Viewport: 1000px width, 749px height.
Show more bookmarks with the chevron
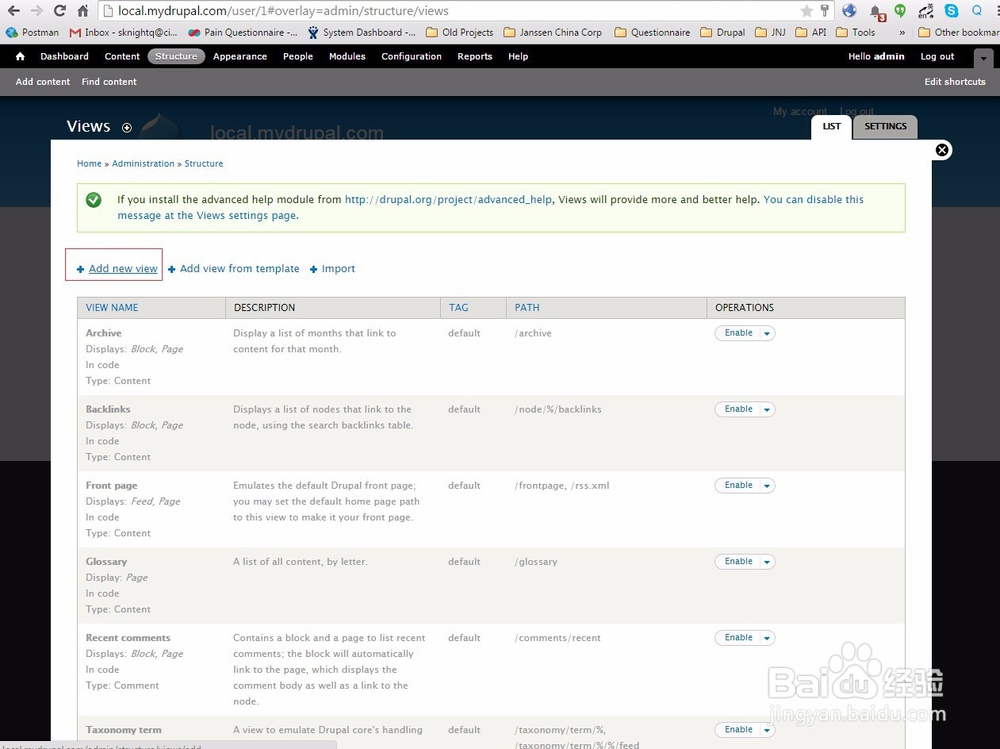[902, 32]
